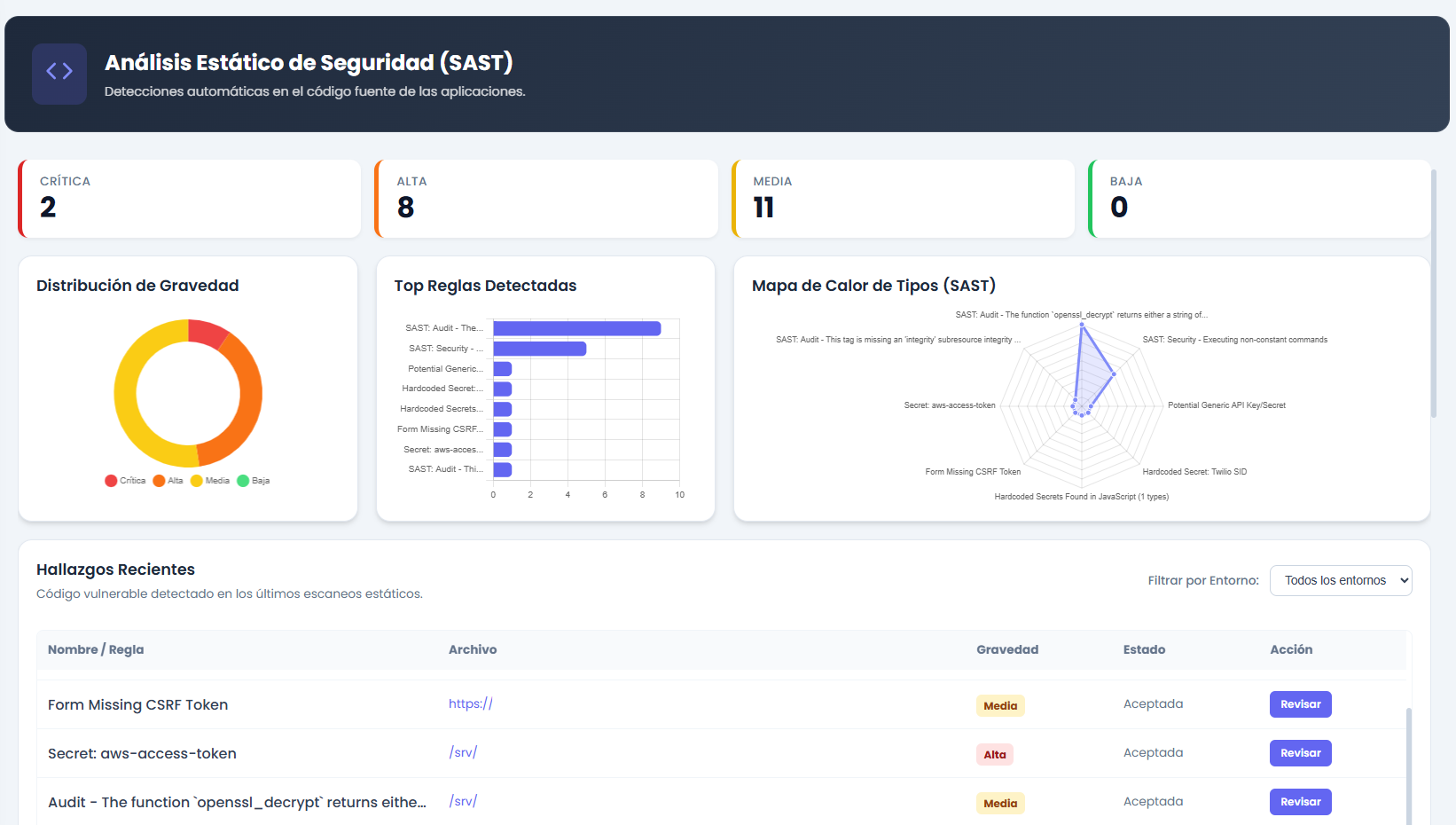Click the Media badge in CSRF Token row

click(1000, 706)
